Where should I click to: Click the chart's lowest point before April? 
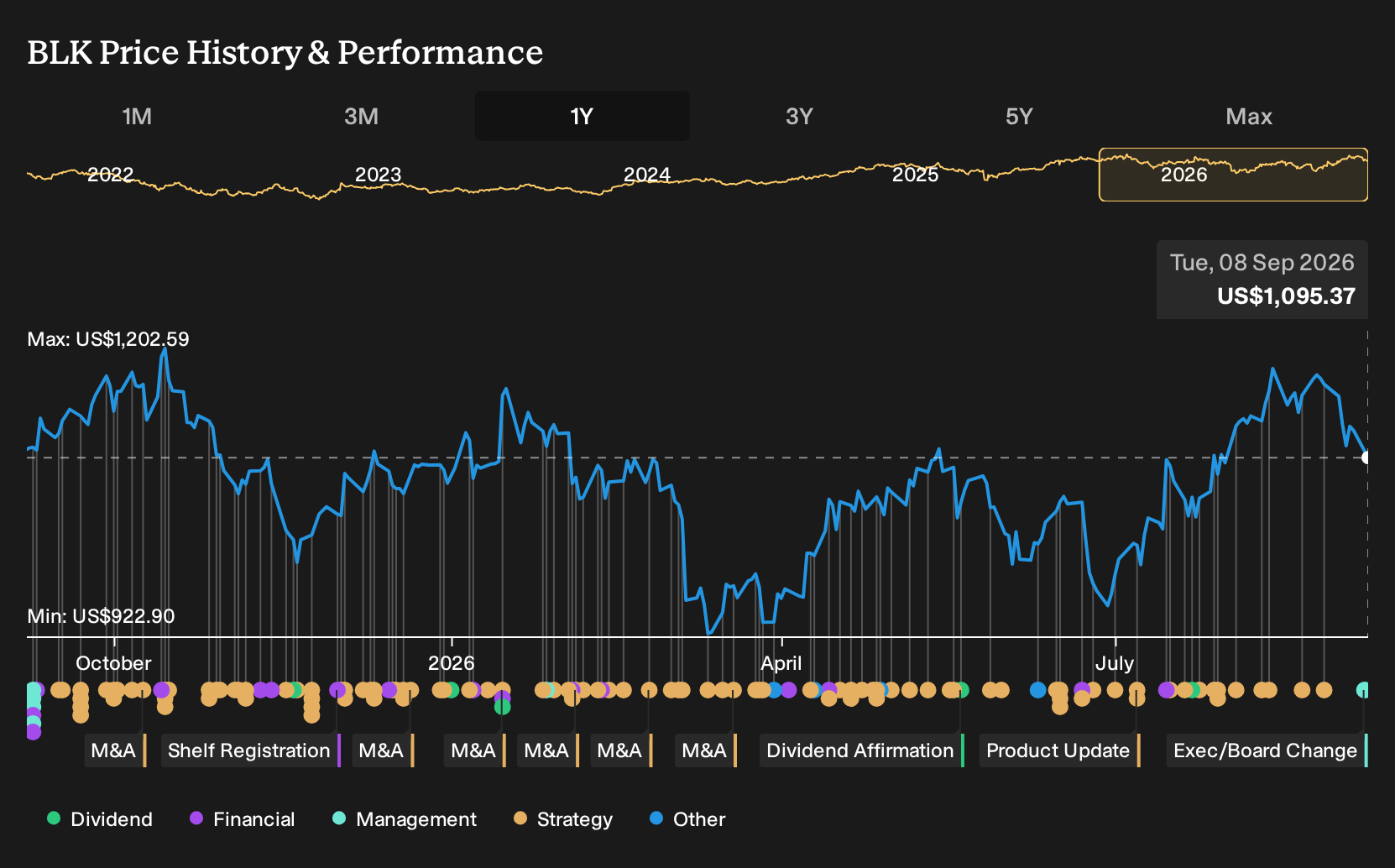coord(709,634)
